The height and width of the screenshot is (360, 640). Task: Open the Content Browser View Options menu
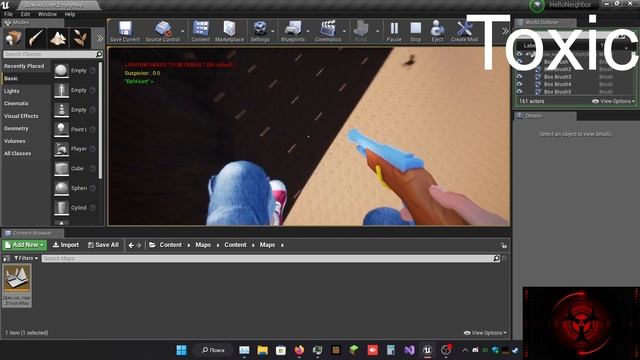point(485,333)
